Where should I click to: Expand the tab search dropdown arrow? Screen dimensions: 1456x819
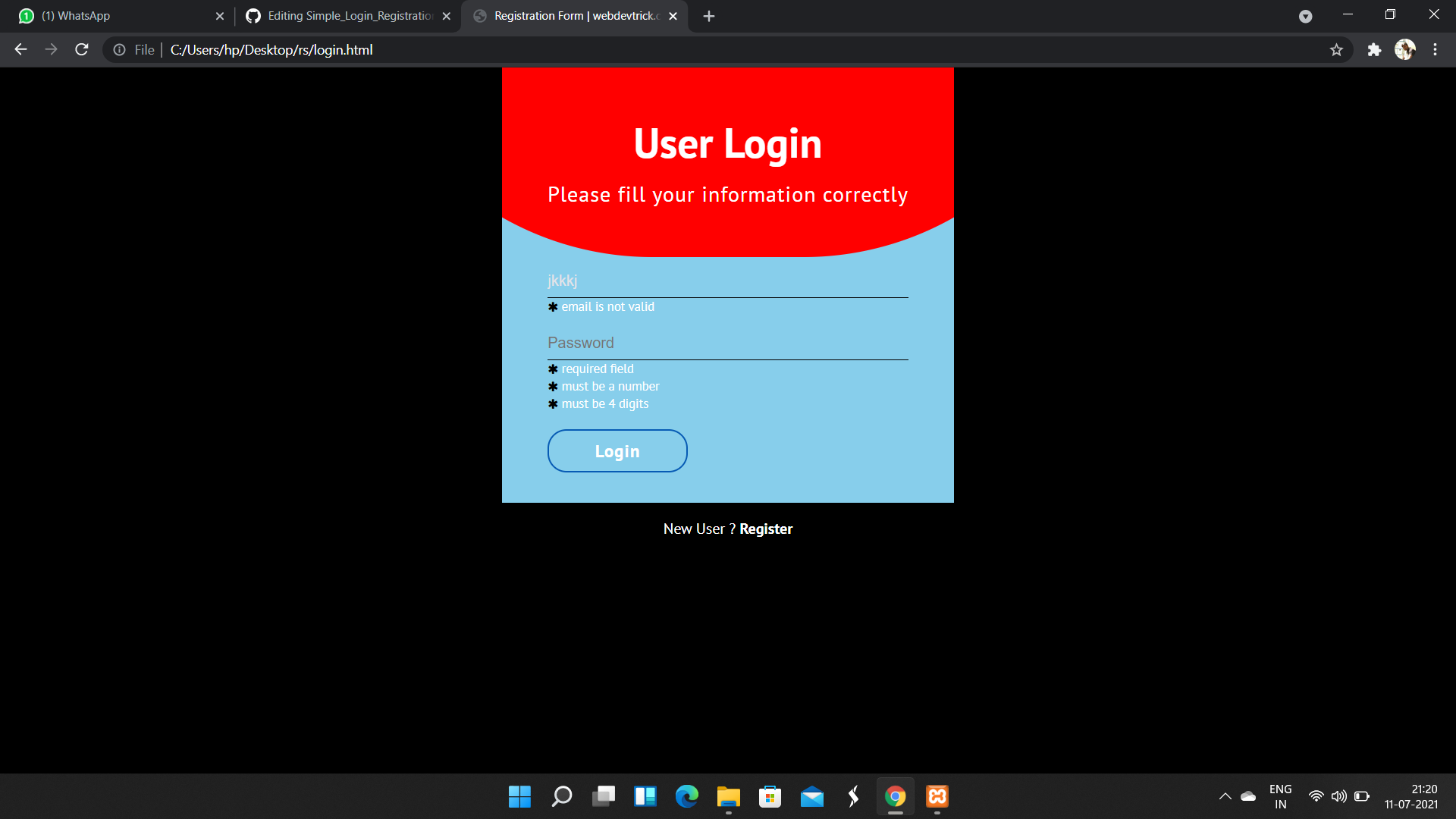click(1305, 16)
